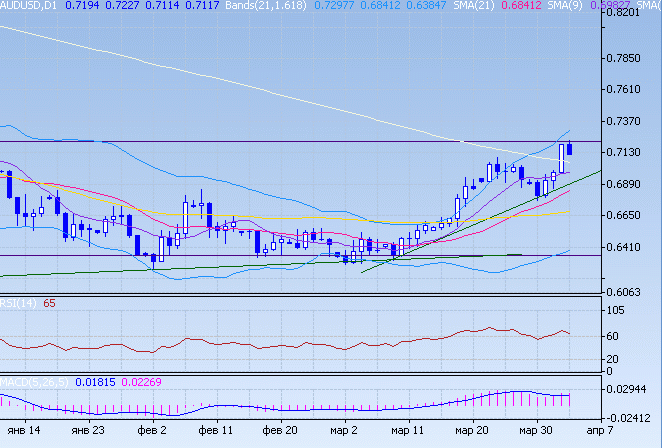The image size is (662, 448).
Task: Click the мар 20 date label
Action: point(470,431)
